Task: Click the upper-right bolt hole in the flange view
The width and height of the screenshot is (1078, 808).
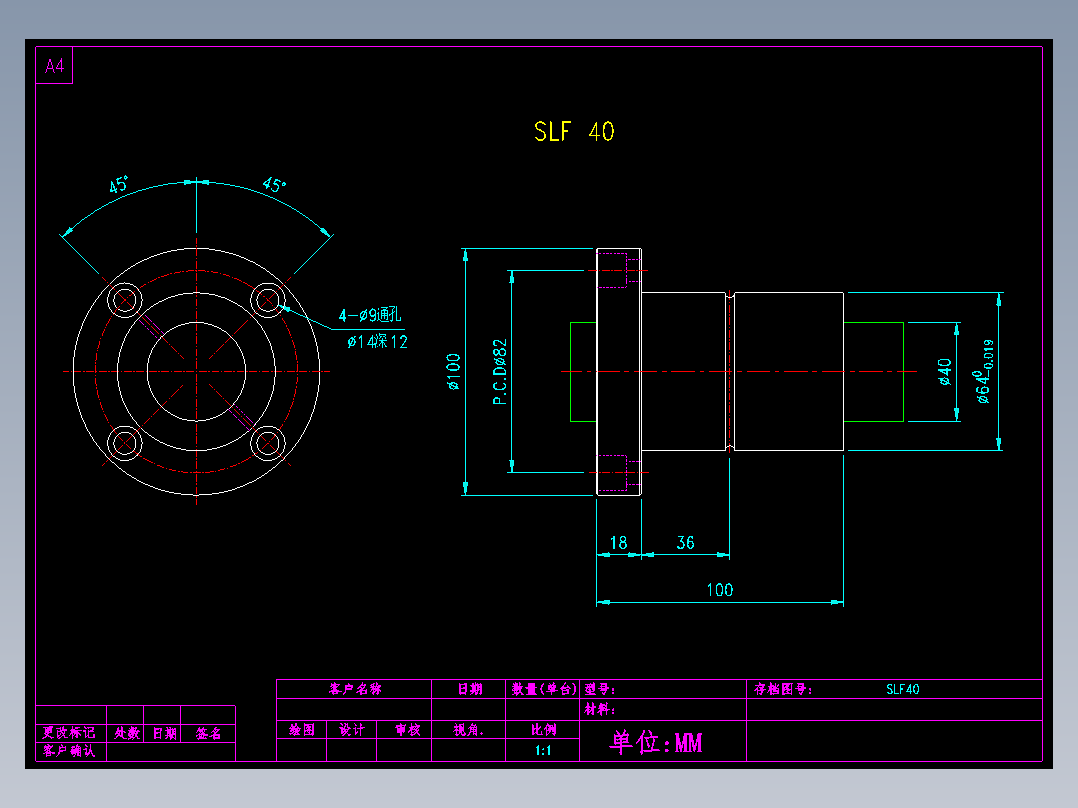Action: pos(268,300)
